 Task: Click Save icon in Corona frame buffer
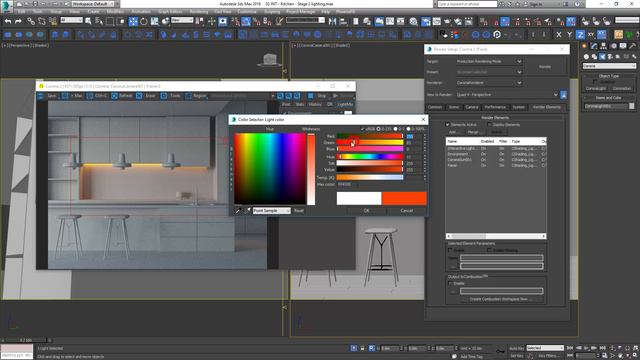tap(41, 96)
